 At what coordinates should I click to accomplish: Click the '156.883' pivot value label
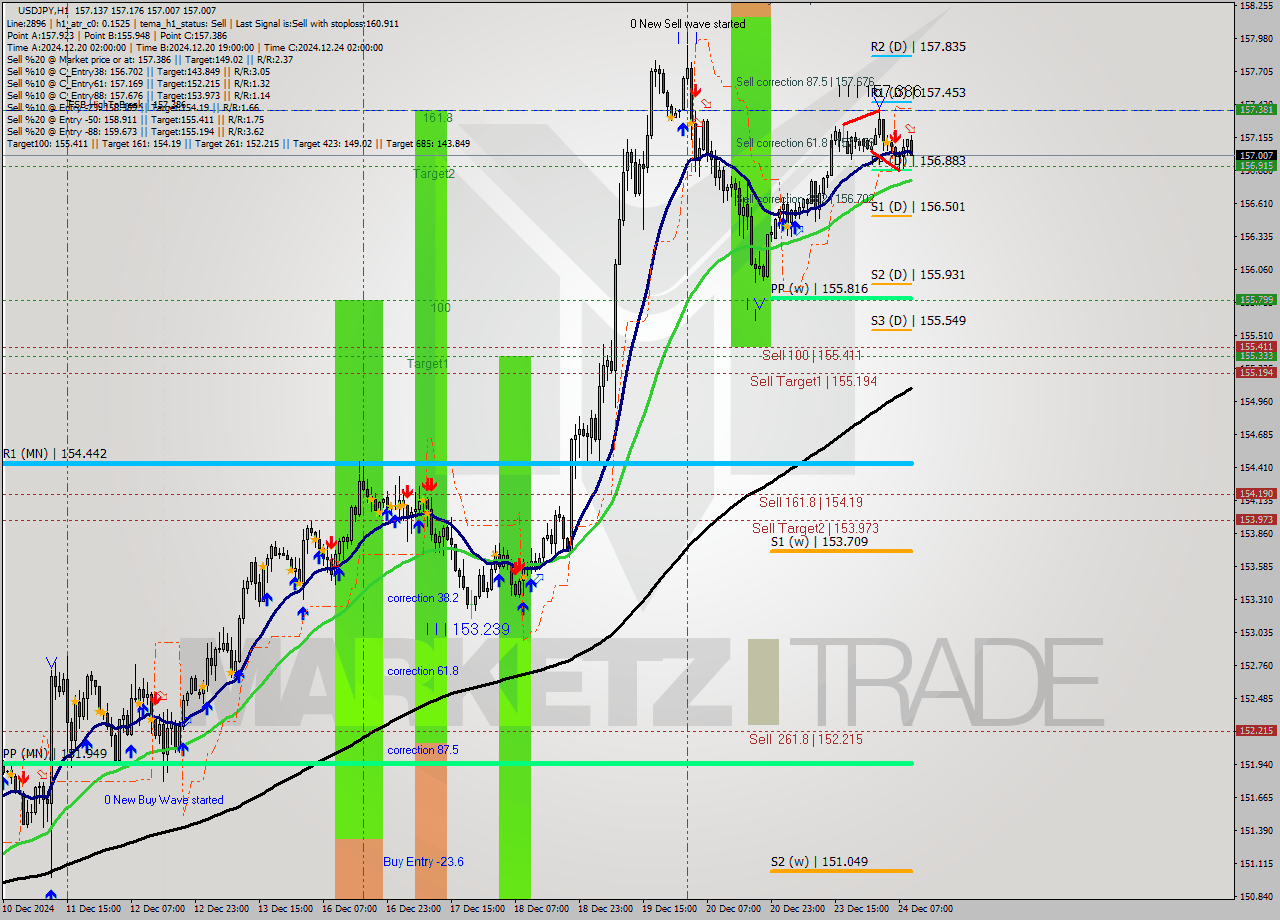[x=943, y=160]
